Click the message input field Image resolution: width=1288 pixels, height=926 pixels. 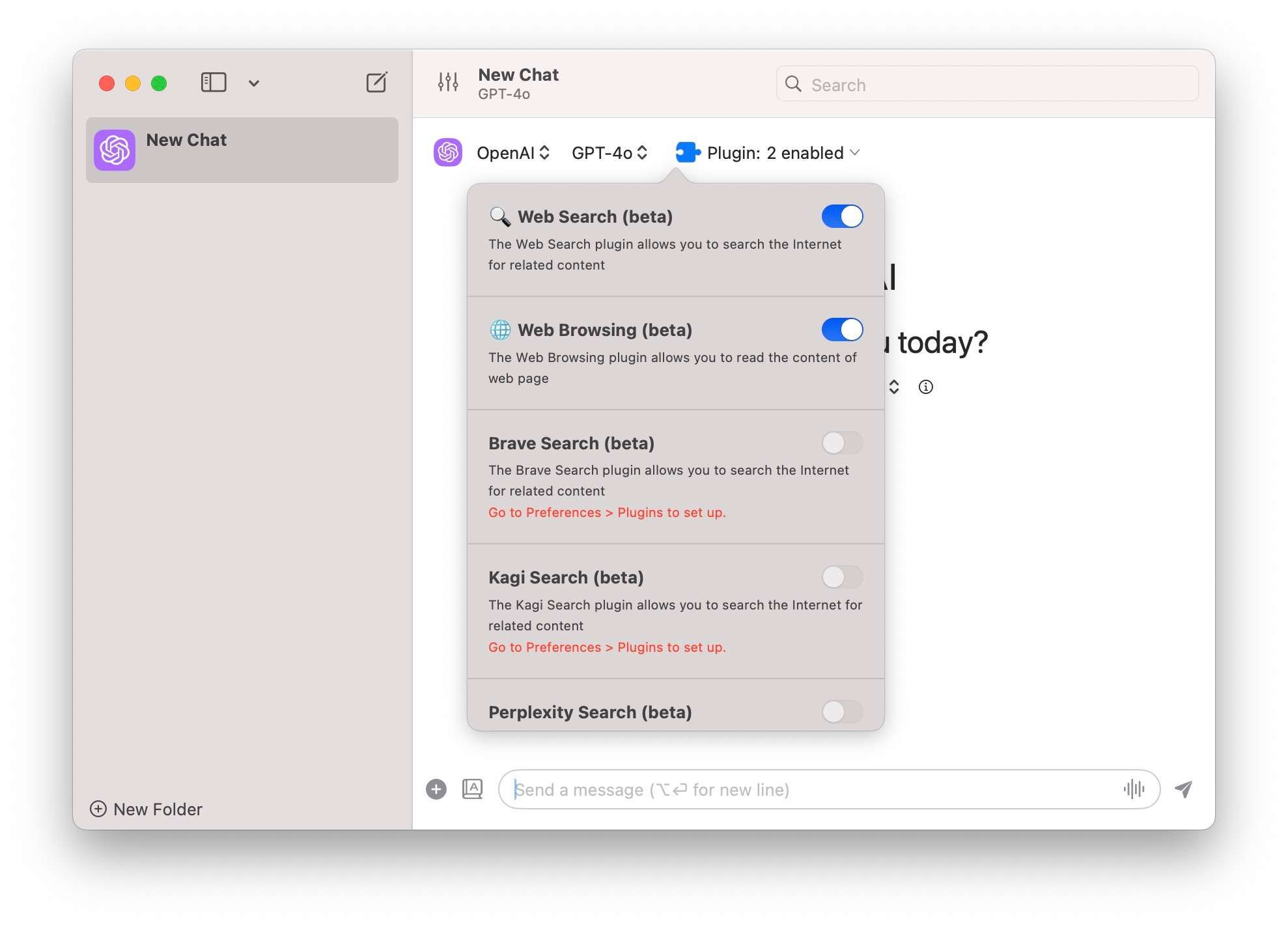[829, 789]
